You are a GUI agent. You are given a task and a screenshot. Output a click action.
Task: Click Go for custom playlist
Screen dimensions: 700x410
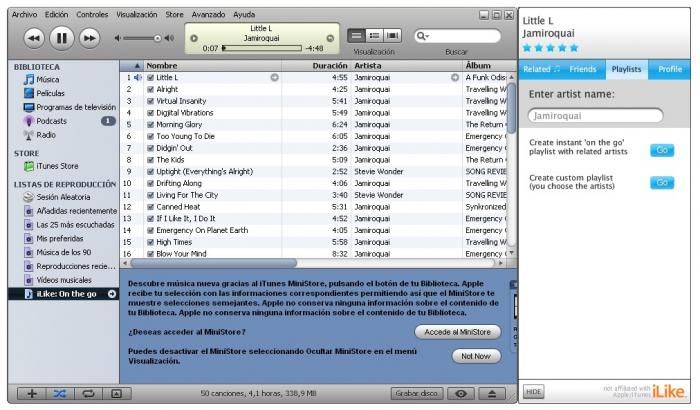pyautogui.click(x=662, y=182)
